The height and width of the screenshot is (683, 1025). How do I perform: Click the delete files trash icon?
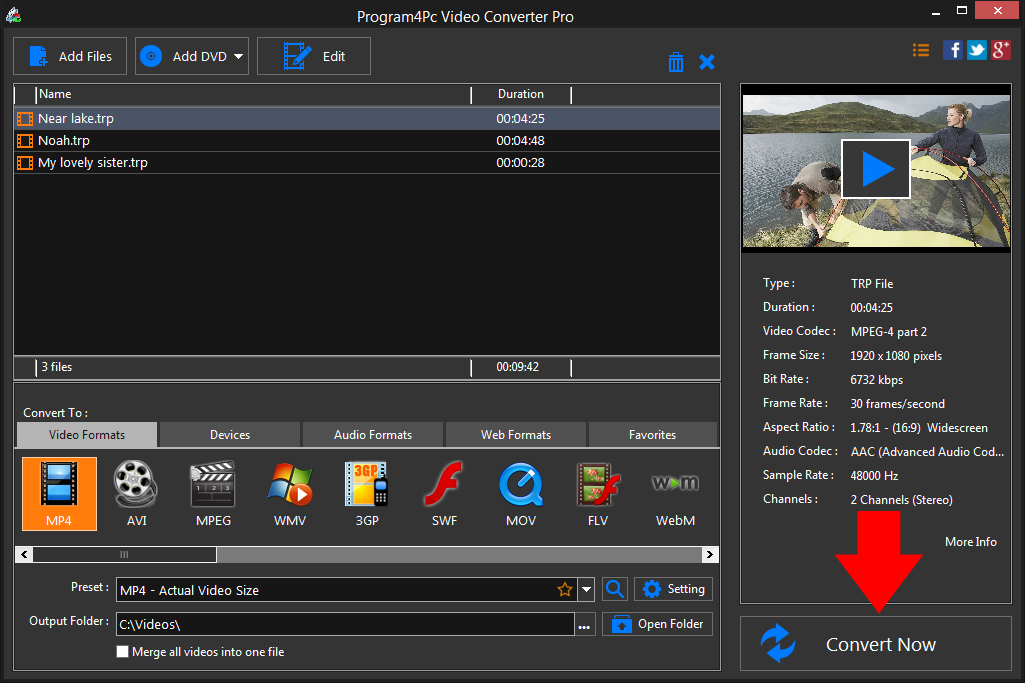tap(676, 61)
